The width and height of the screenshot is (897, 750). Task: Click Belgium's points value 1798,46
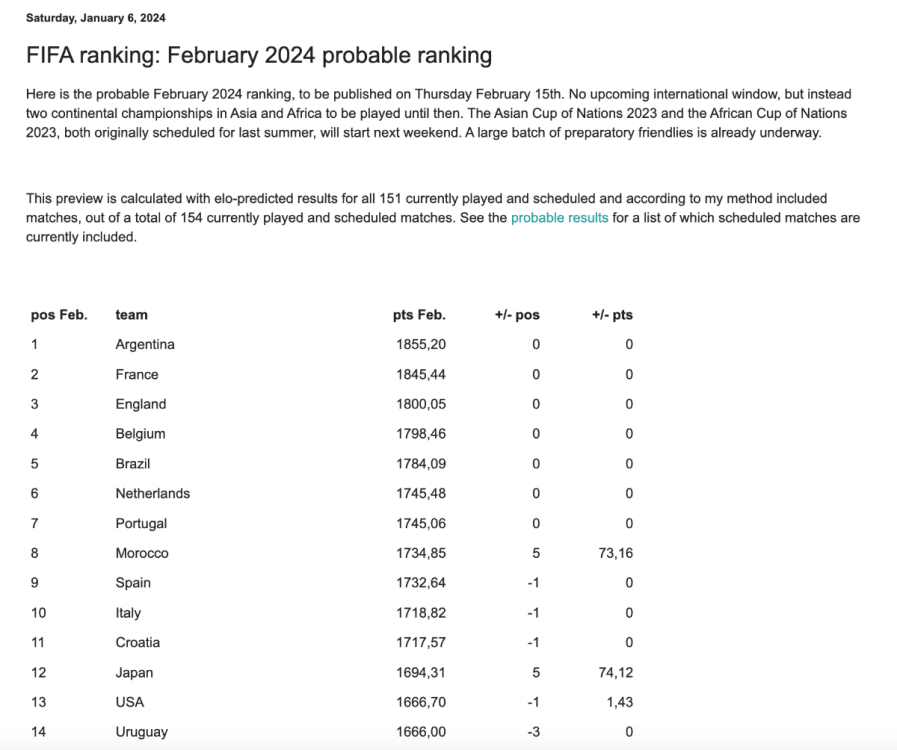coord(421,434)
